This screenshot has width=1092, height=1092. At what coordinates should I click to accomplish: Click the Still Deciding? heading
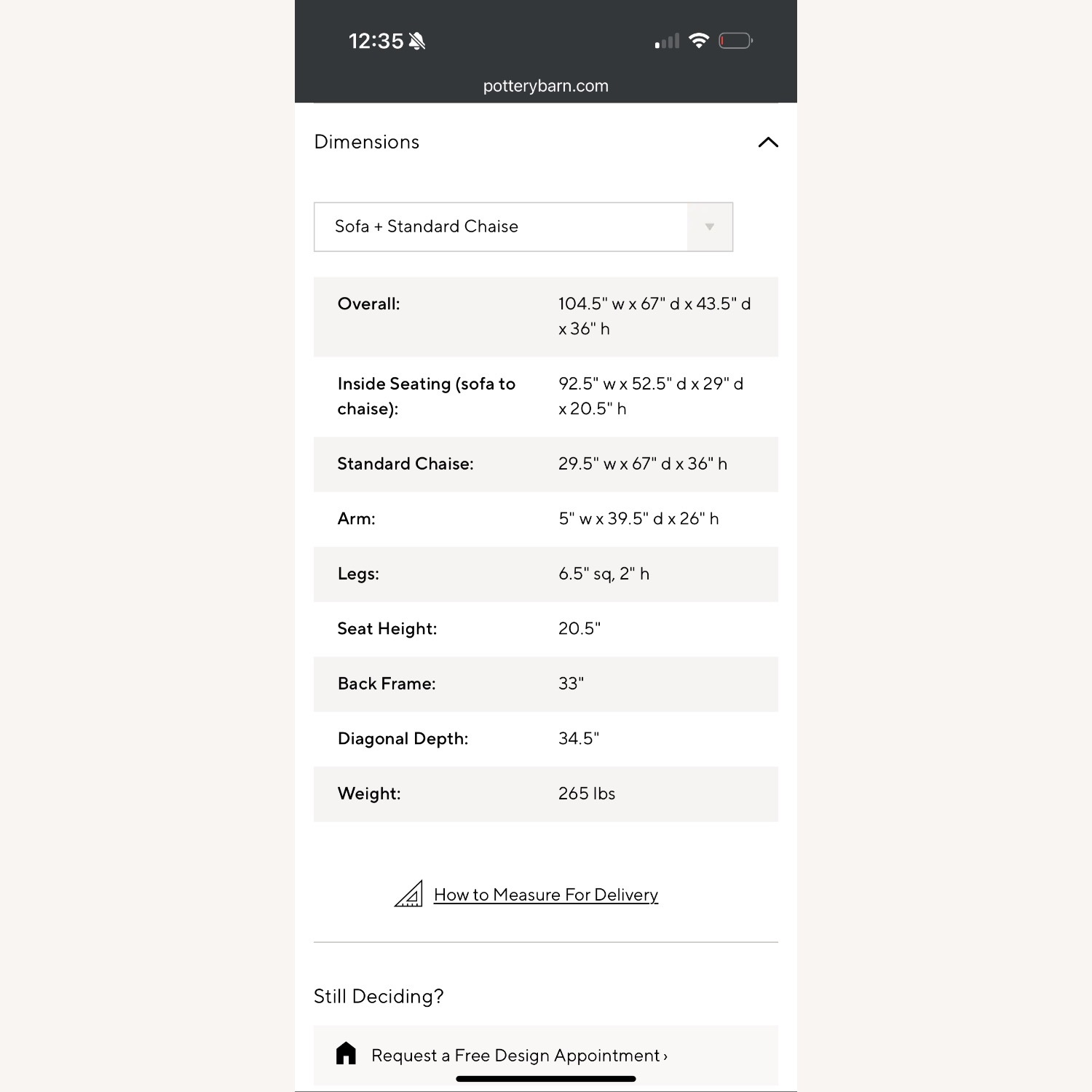[x=379, y=996]
